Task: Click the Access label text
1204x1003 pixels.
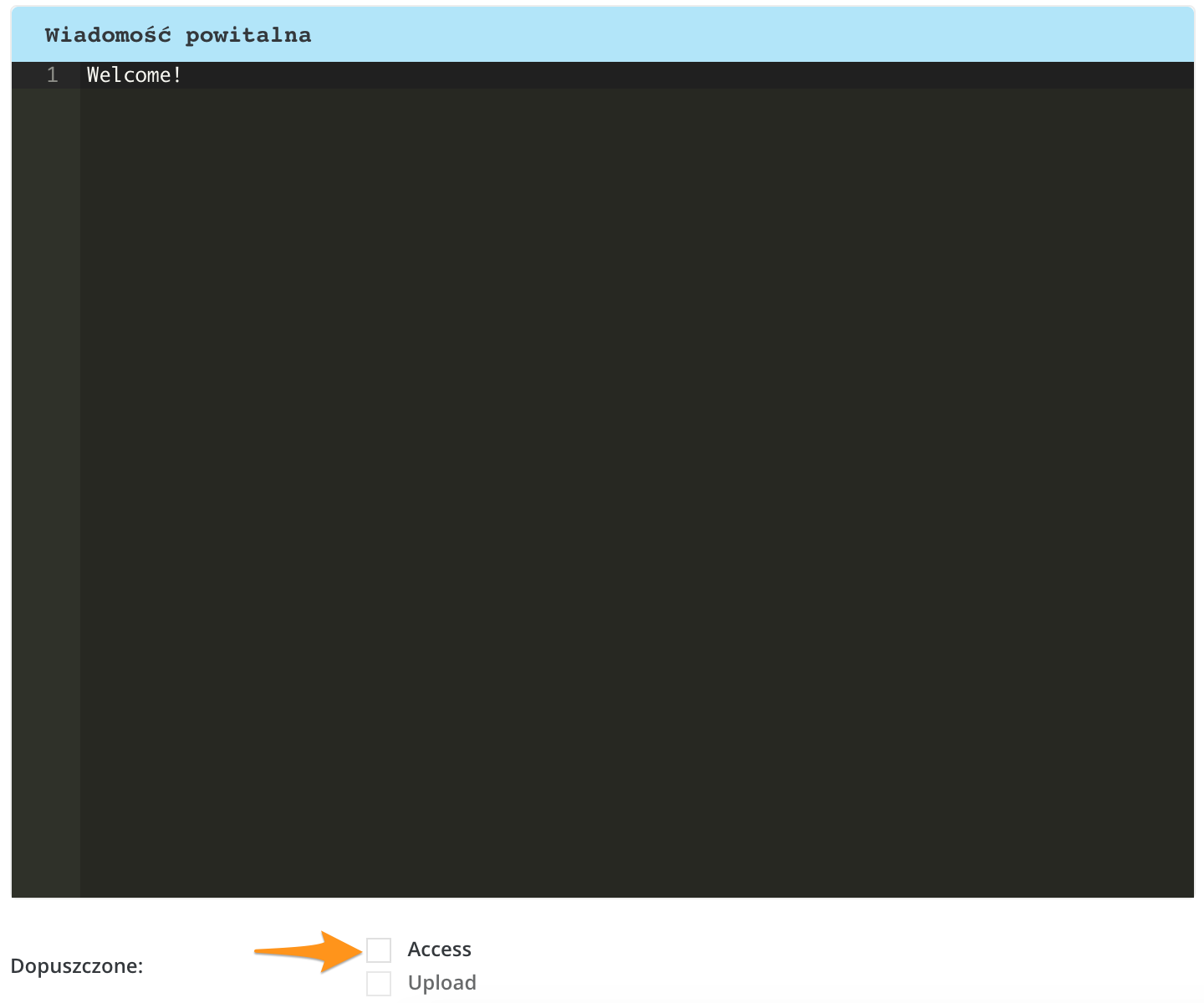Action: (x=440, y=950)
